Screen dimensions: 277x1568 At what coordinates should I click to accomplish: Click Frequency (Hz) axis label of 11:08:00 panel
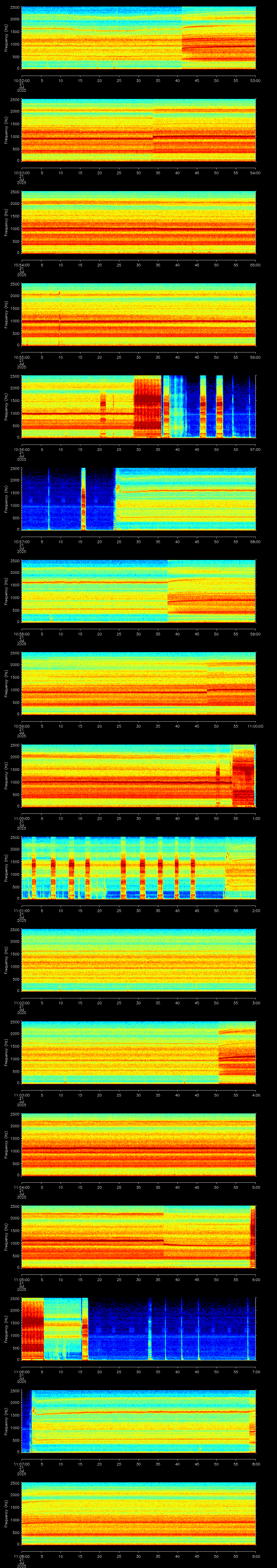pos(6,1513)
